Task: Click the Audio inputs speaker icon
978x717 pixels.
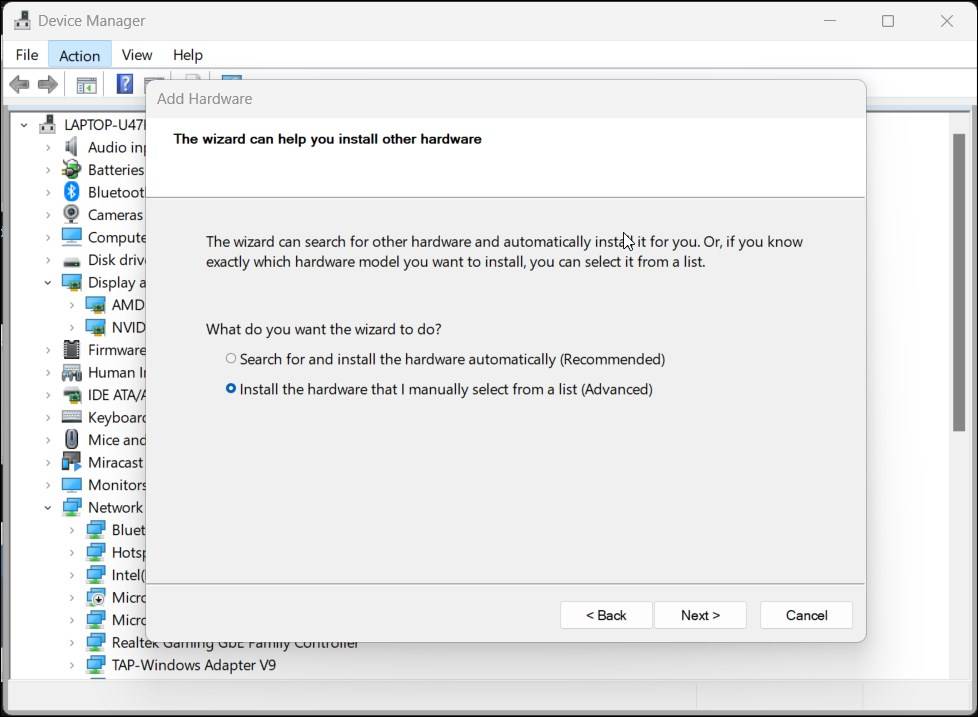Action: point(72,147)
